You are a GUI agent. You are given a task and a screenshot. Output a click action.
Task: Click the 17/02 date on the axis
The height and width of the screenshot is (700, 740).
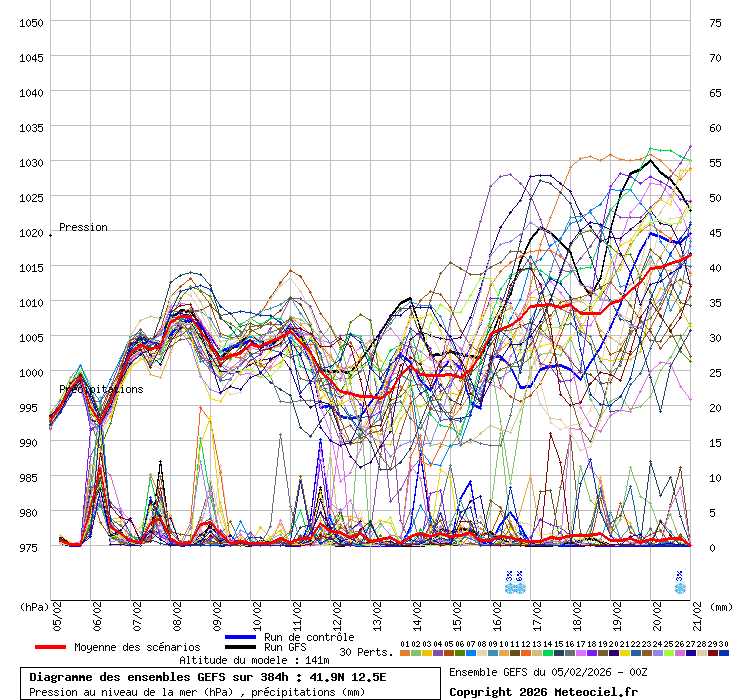537,612
